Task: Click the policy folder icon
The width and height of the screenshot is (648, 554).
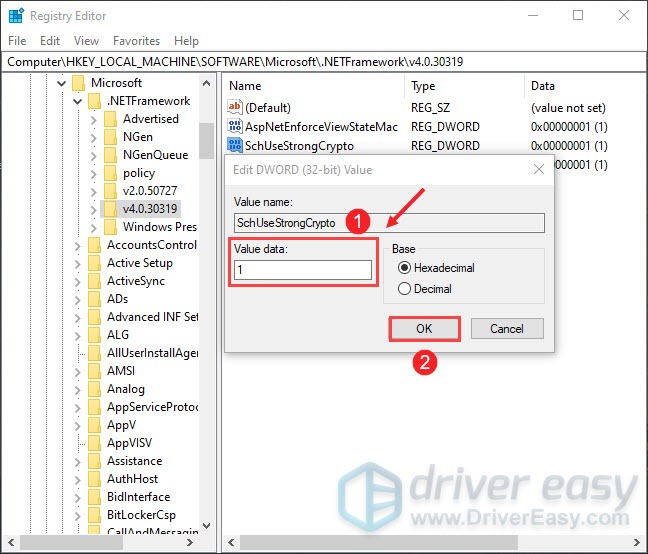Action: [110, 173]
